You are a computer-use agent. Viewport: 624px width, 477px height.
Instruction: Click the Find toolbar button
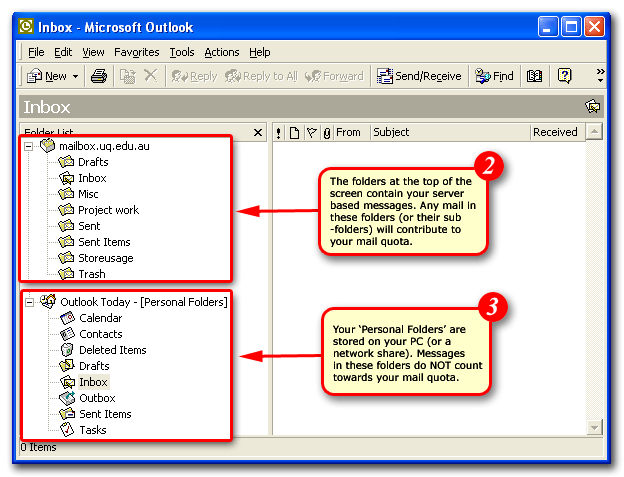(494, 76)
